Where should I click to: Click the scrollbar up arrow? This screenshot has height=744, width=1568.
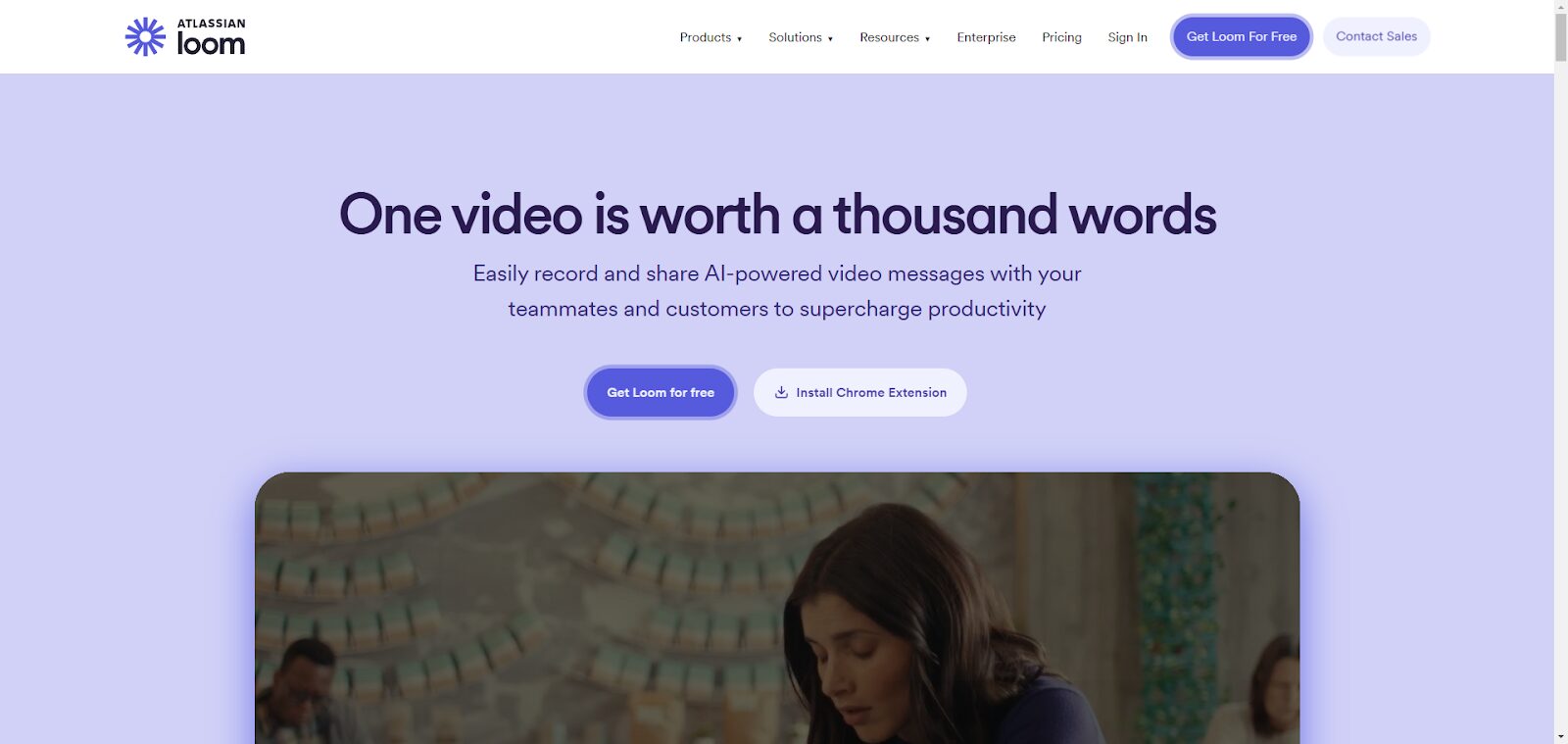click(x=1561, y=6)
